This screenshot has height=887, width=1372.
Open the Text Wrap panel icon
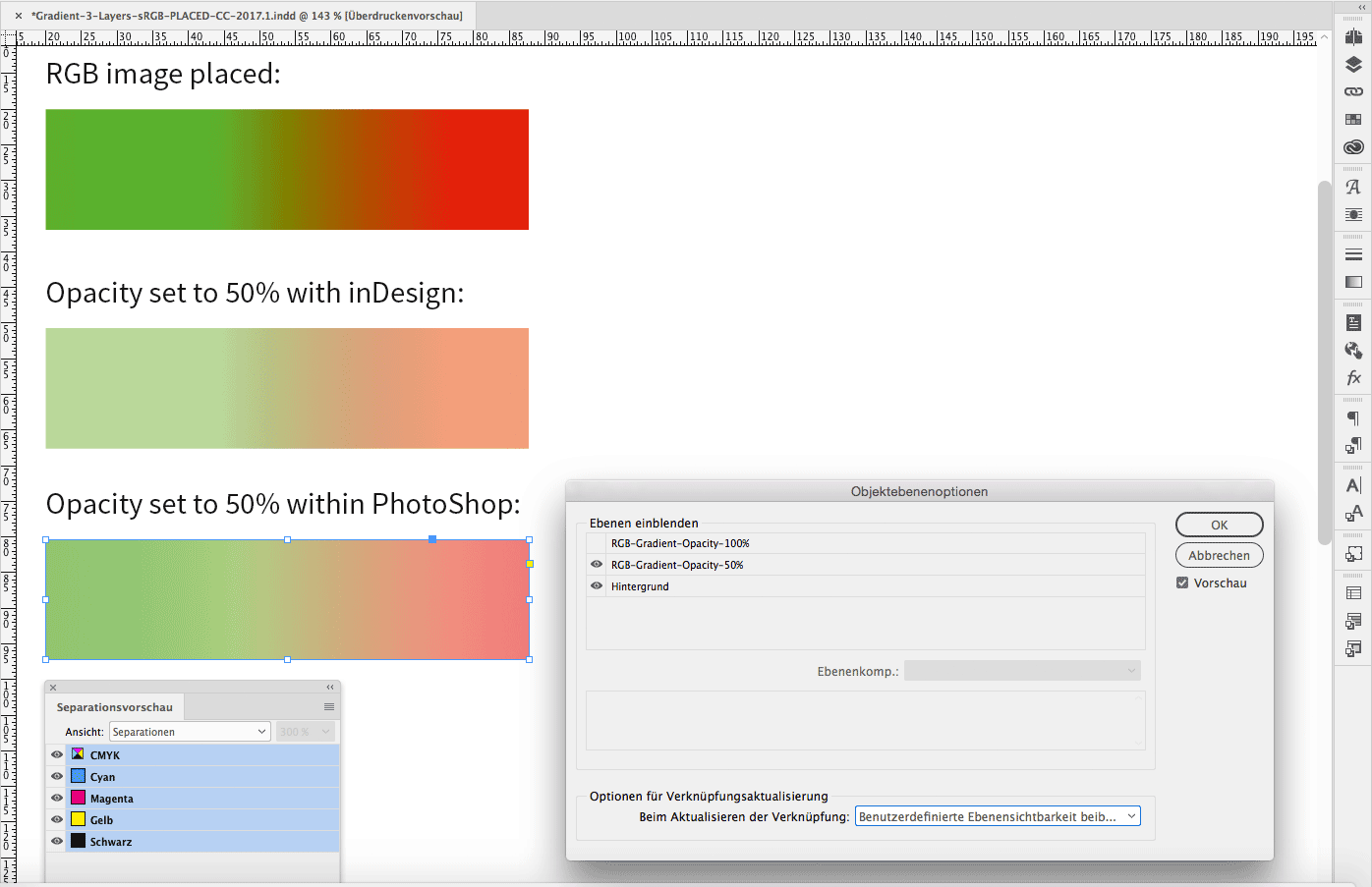click(x=1353, y=214)
